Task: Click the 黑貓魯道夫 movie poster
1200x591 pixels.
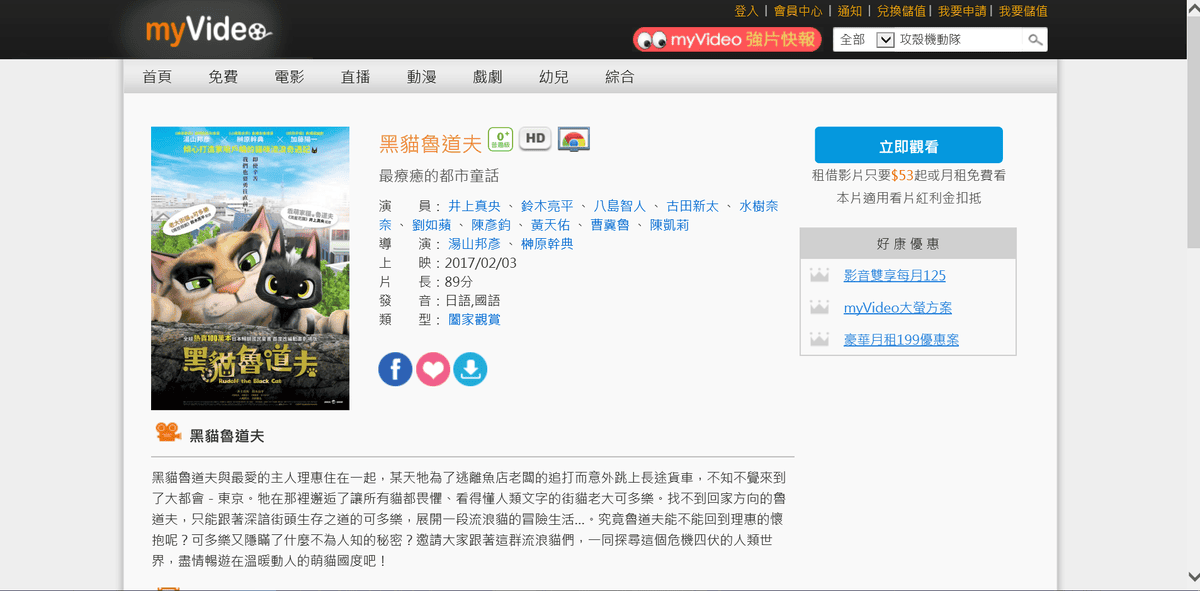Action: tap(250, 268)
